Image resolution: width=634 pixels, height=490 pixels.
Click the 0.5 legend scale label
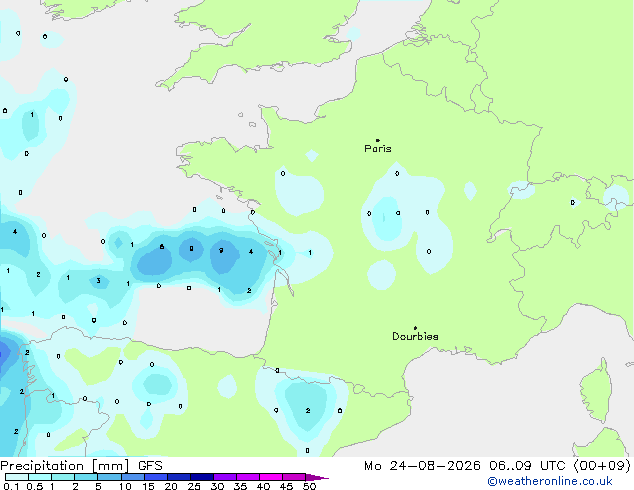tap(35, 486)
